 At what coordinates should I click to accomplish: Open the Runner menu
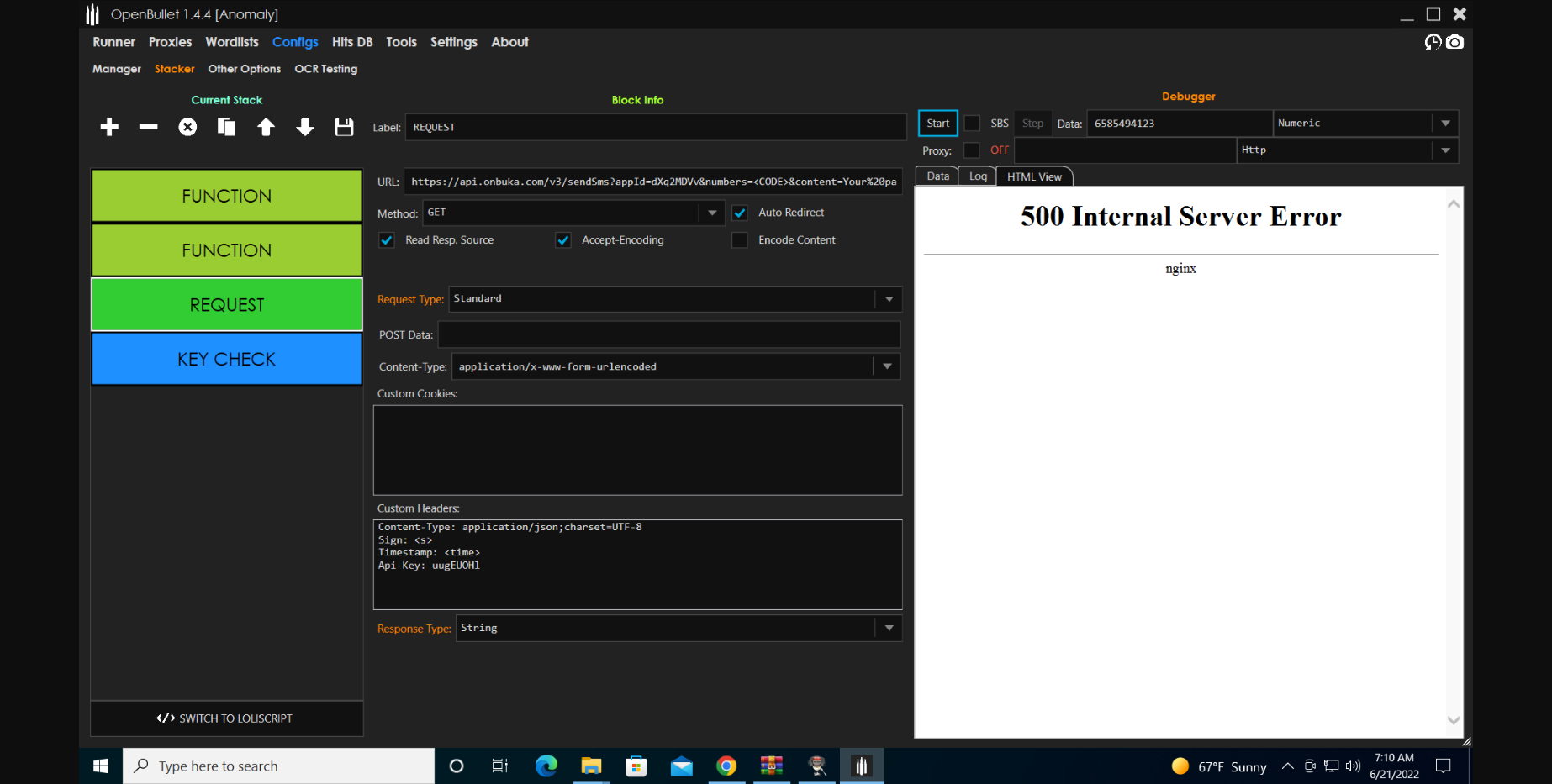(113, 42)
